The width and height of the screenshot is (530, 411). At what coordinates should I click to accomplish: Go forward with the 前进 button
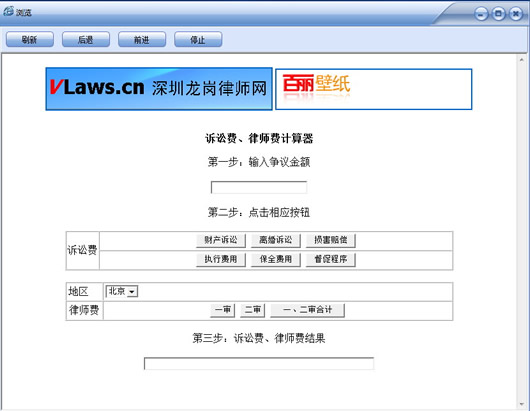click(x=142, y=40)
